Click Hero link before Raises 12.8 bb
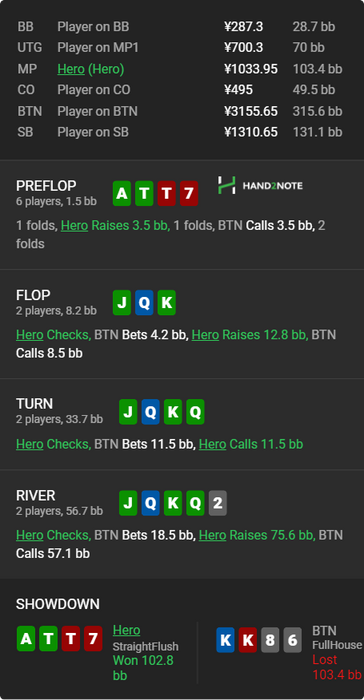 coord(205,334)
